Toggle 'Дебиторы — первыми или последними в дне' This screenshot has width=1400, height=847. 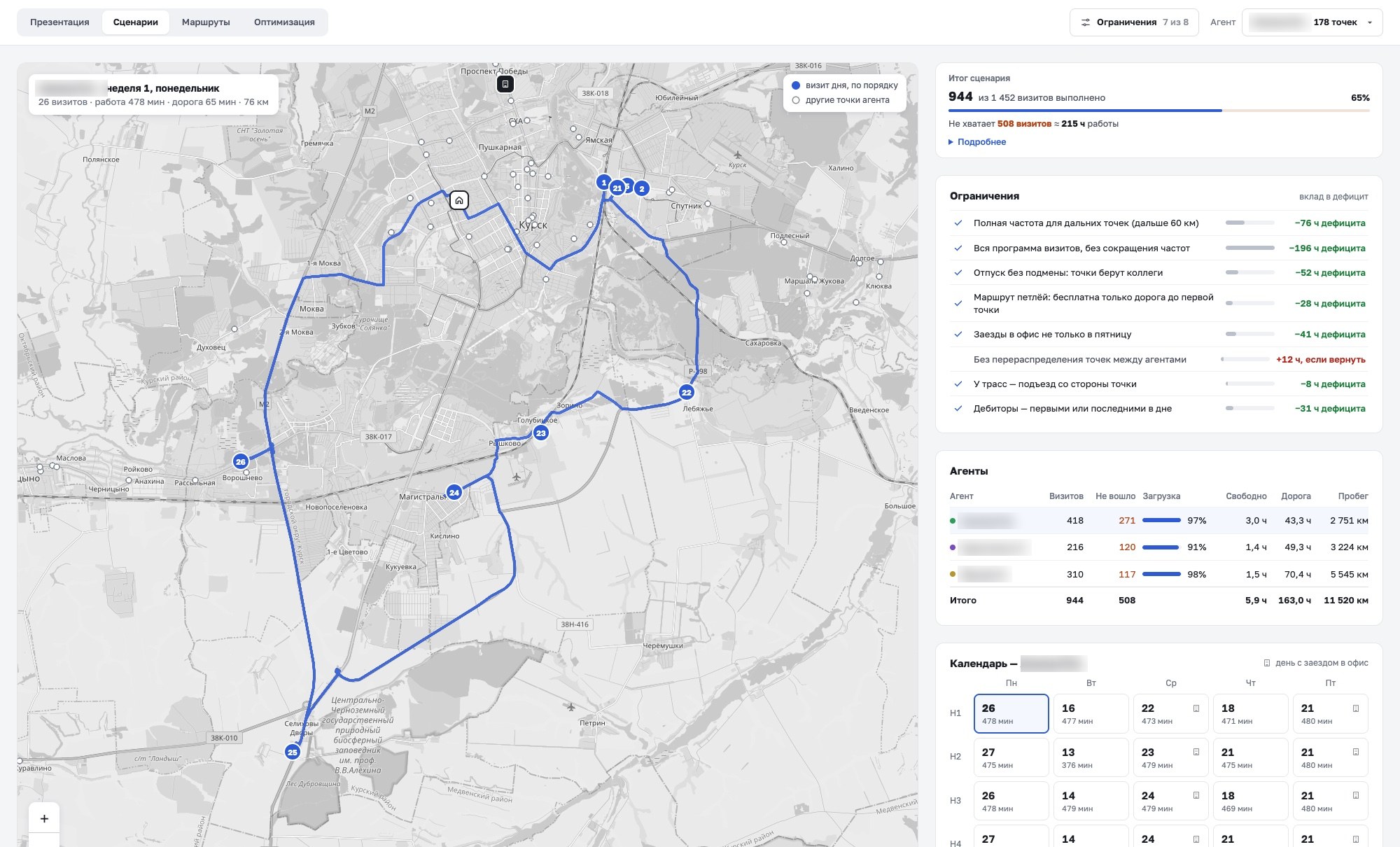[958, 408]
